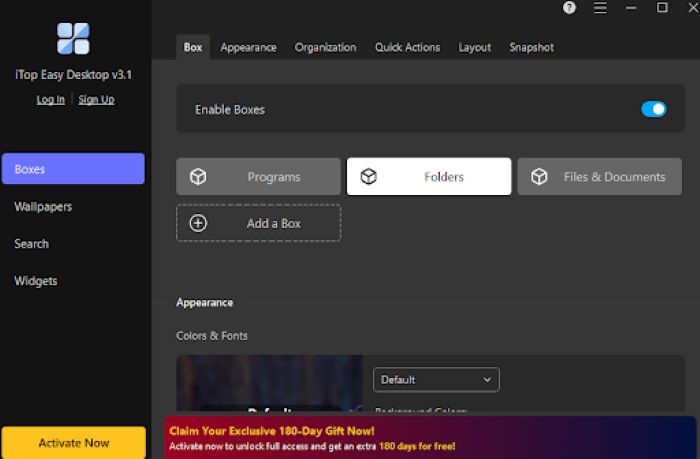Open the Snapshot tab
Image resolution: width=700 pixels, height=459 pixels.
pos(531,47)
